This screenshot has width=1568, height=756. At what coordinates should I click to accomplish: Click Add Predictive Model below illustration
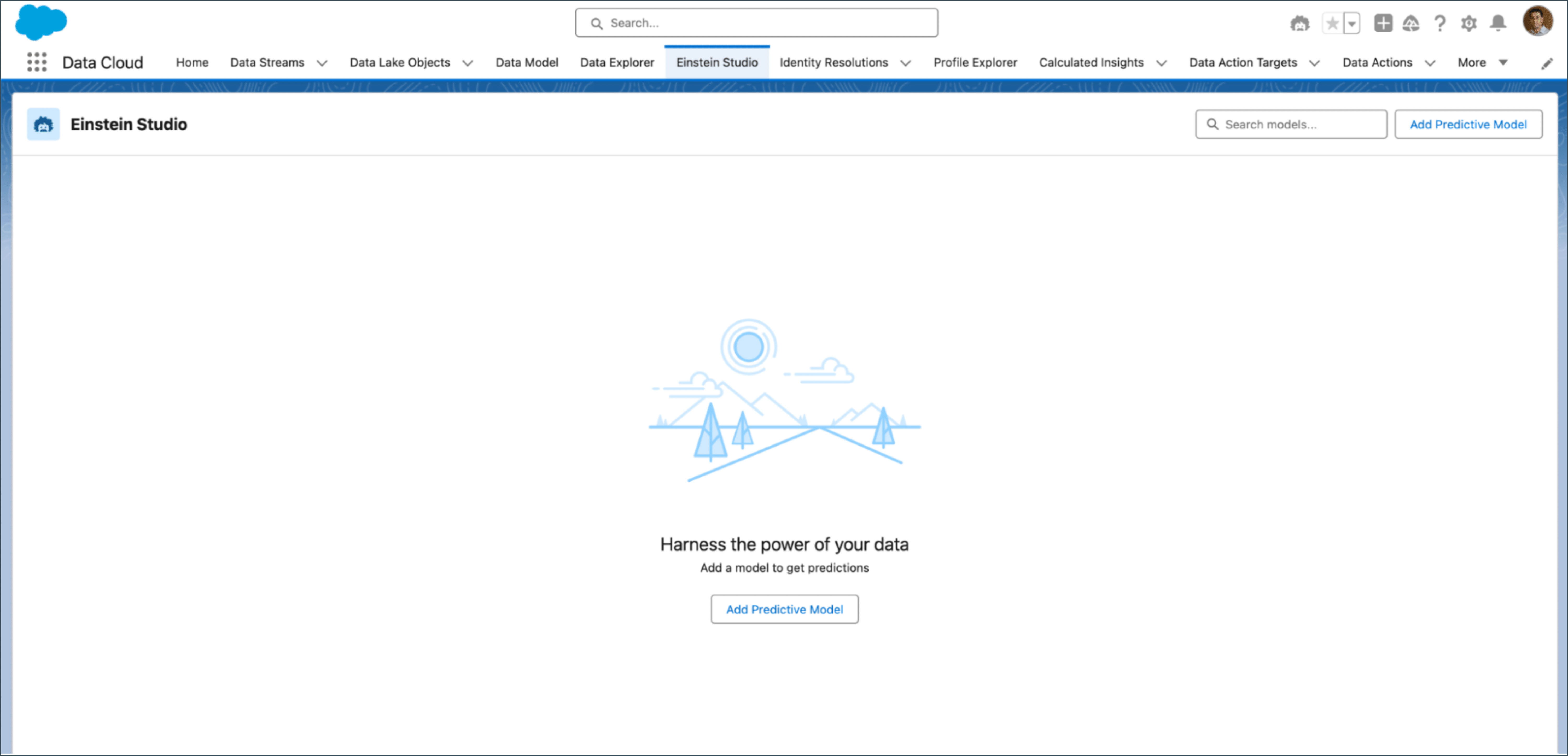coord(784,609)
